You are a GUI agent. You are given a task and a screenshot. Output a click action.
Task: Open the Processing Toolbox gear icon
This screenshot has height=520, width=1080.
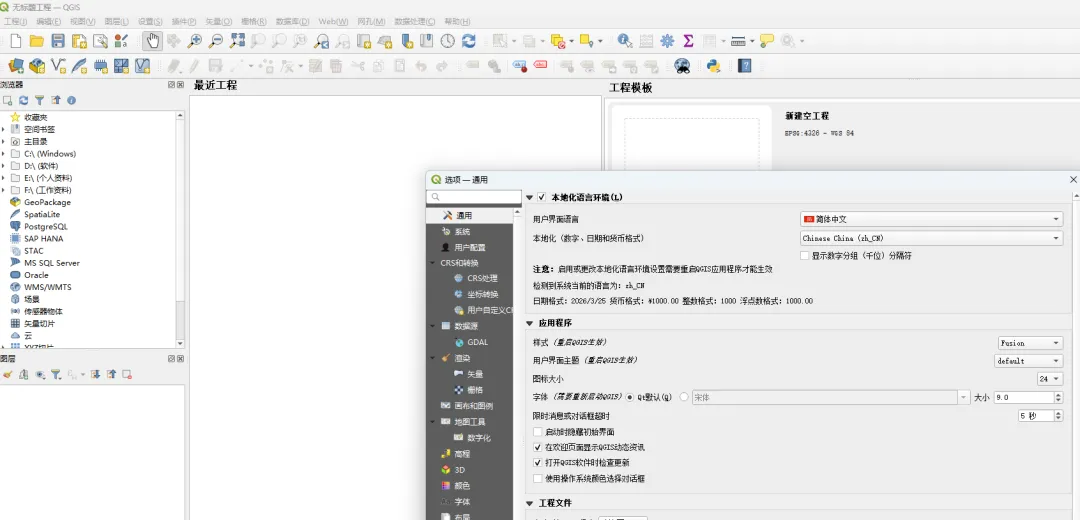pyautogui.click(x=667, y=41)
